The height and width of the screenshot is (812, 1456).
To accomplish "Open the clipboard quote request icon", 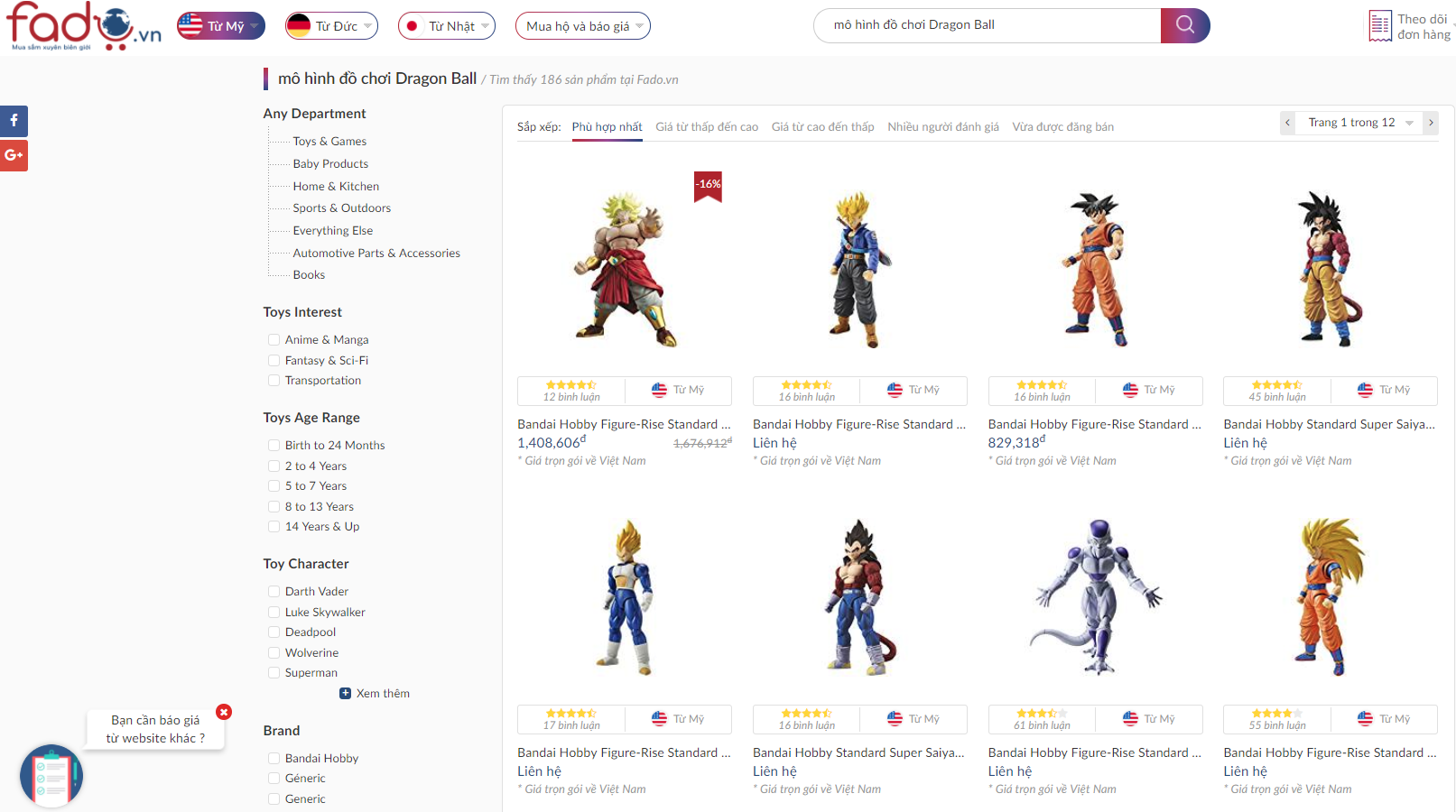I will [x=51, y=776].
